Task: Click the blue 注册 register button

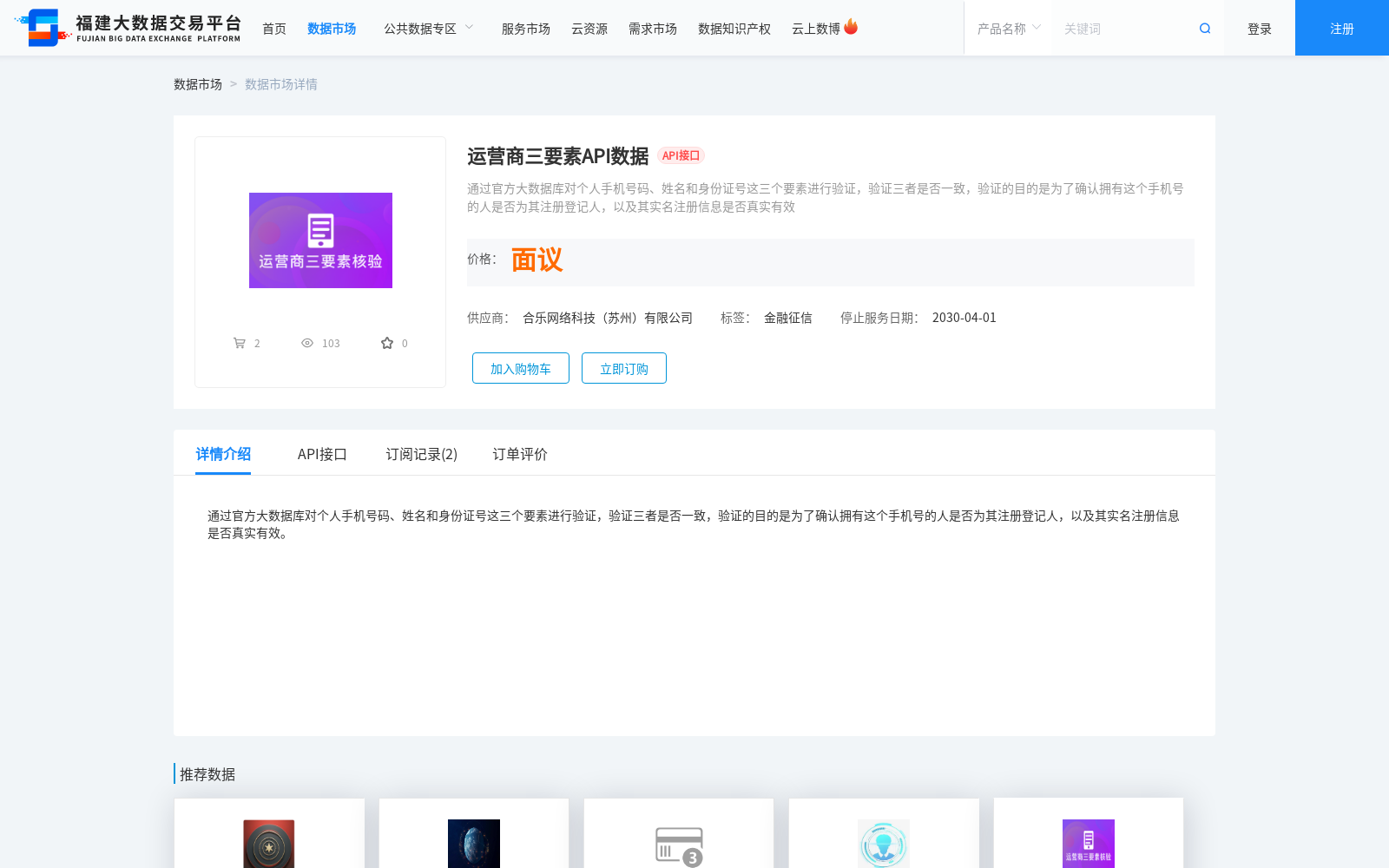Action: (x=1342, y=28)
